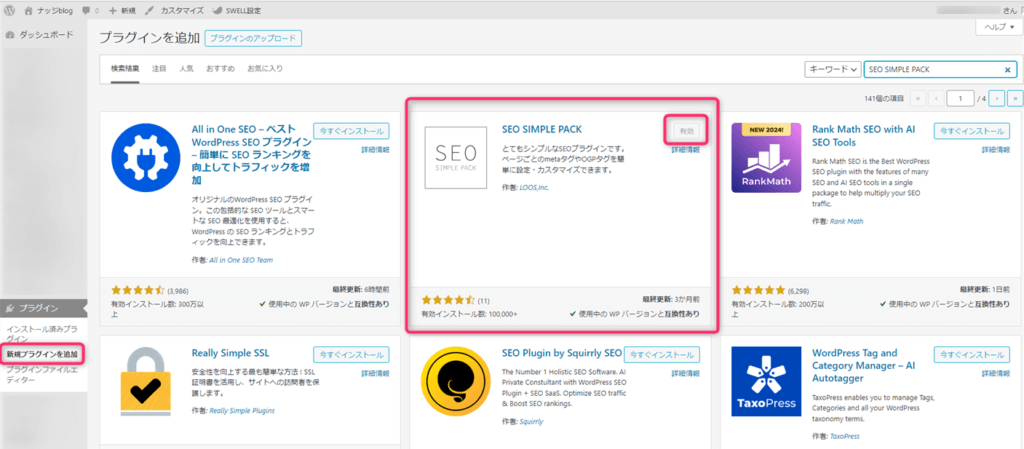1024x449 pixels.
Task: Open the Squirrly author link
Action: [x=531, y=422]
